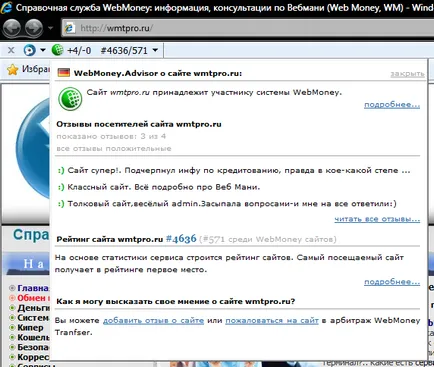
Task: Open 'подробнее...' link under site ownership
Action: point(392,105)
